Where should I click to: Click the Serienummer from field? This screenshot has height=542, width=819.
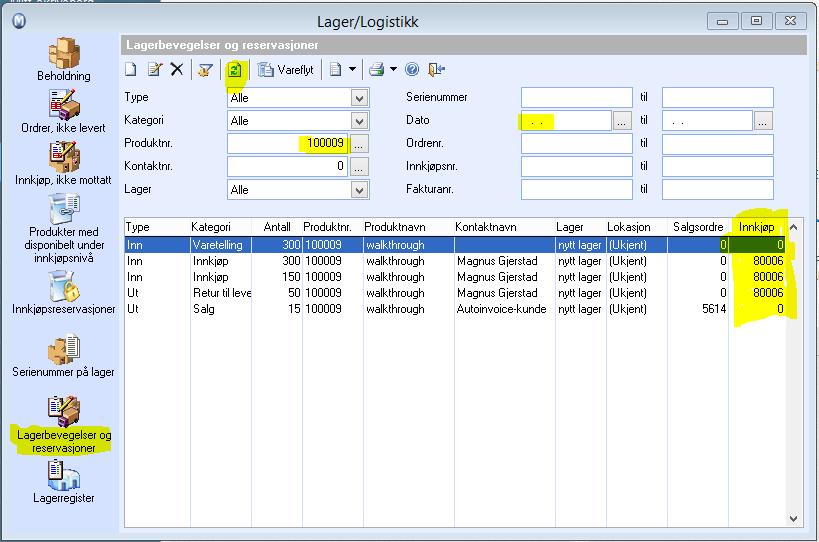577,98
